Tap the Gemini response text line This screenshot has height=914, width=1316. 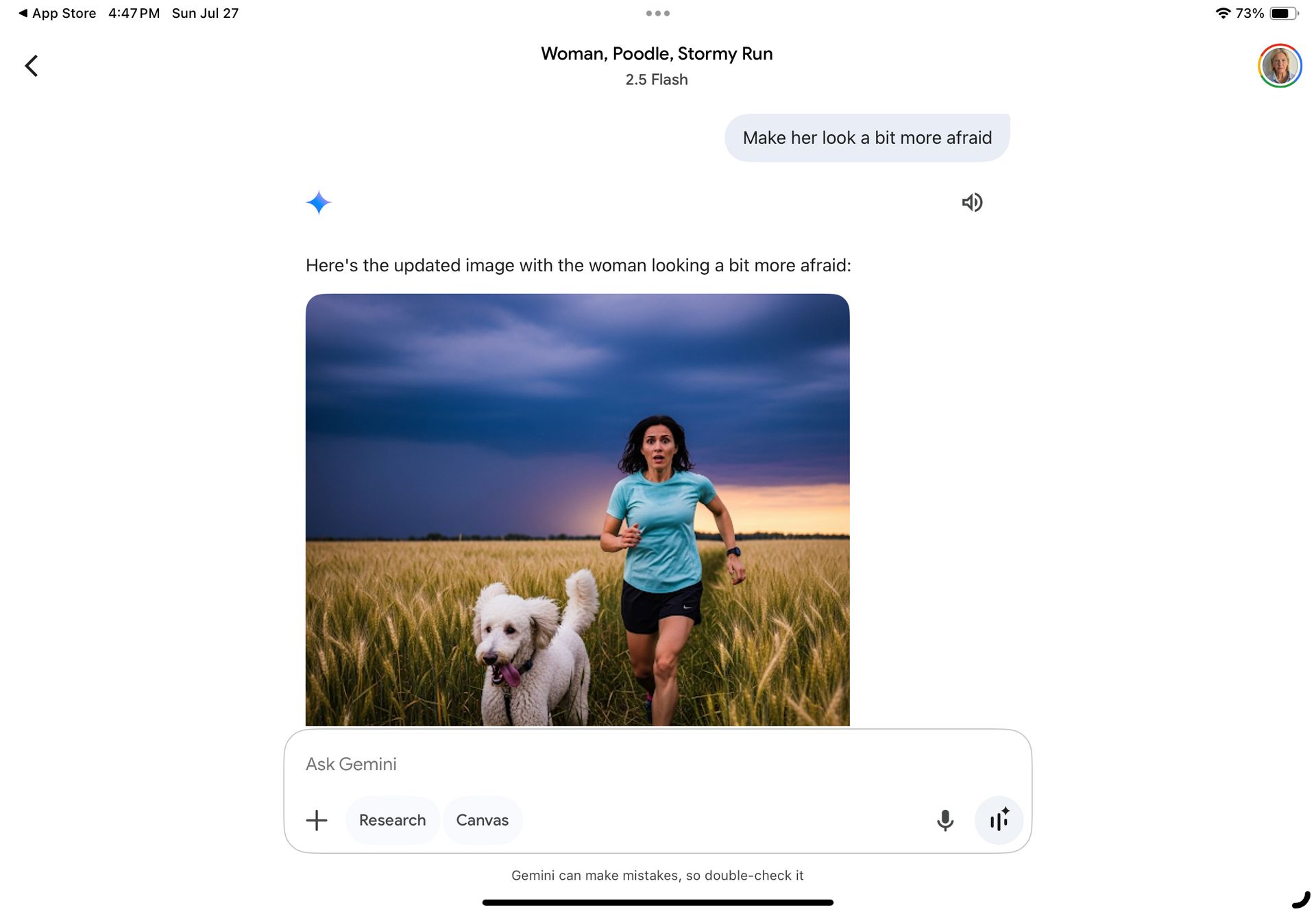tap(578, 265)
